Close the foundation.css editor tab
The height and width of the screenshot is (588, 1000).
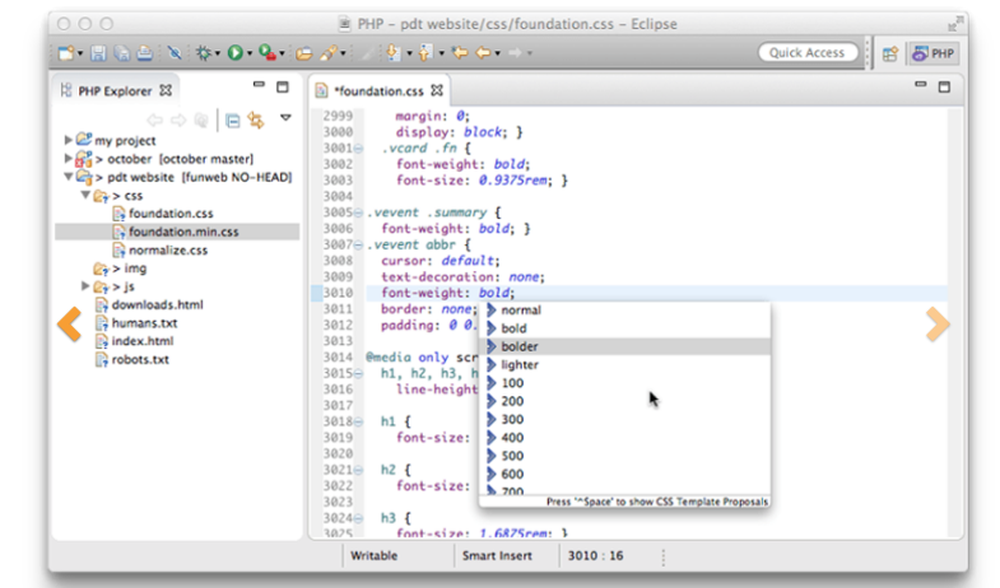(437, 91)
